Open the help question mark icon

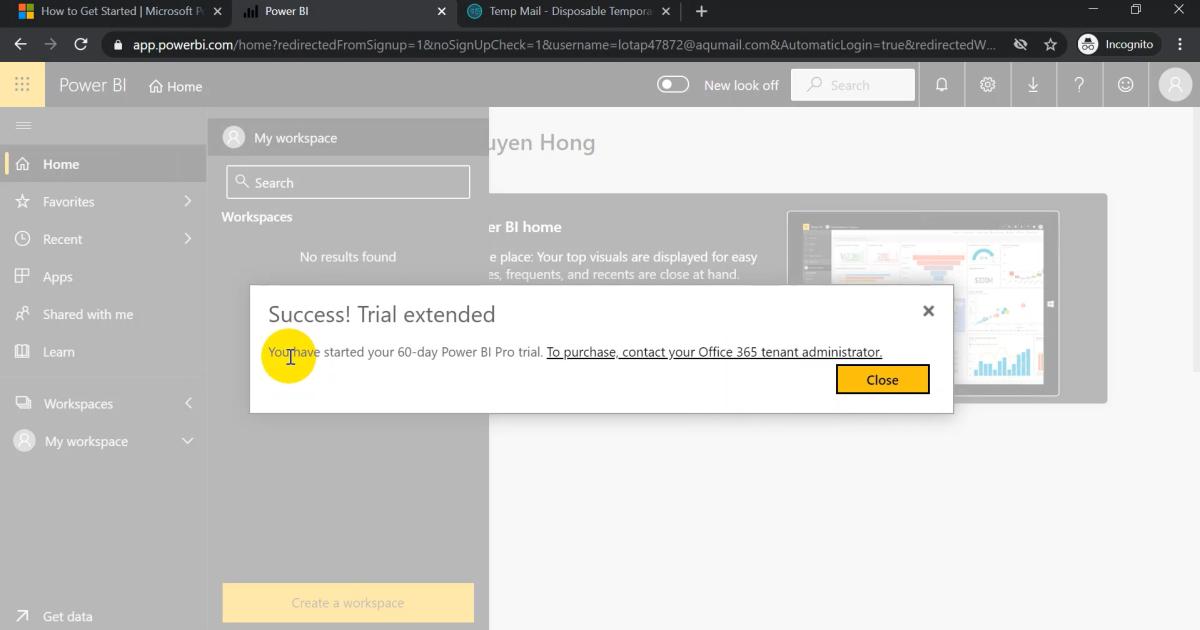point(1079,85)
